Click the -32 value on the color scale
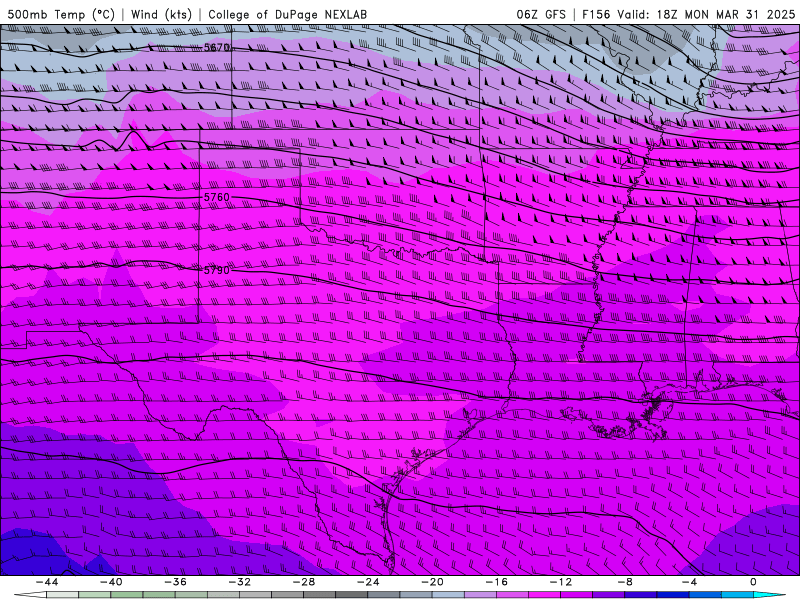The image size is (800, 600). (240, 582)
